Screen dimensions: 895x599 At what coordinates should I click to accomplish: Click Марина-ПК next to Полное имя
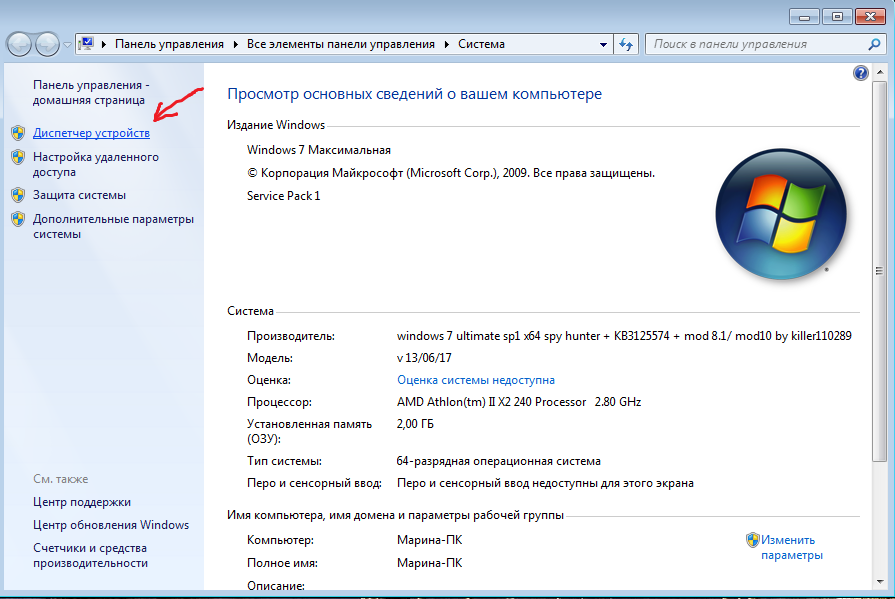(429, 563)
